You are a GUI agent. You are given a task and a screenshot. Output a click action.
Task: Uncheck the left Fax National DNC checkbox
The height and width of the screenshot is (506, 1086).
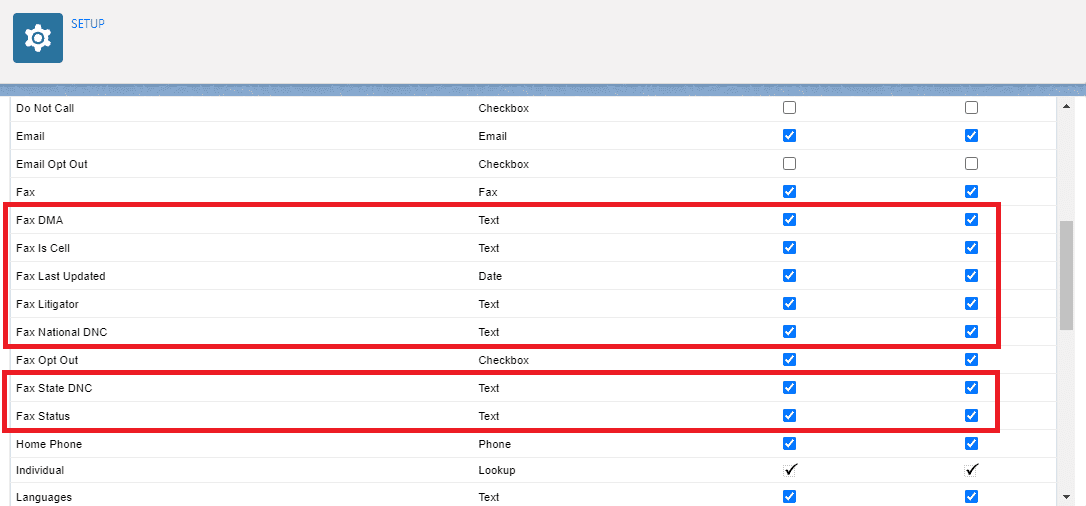[789, 332]
